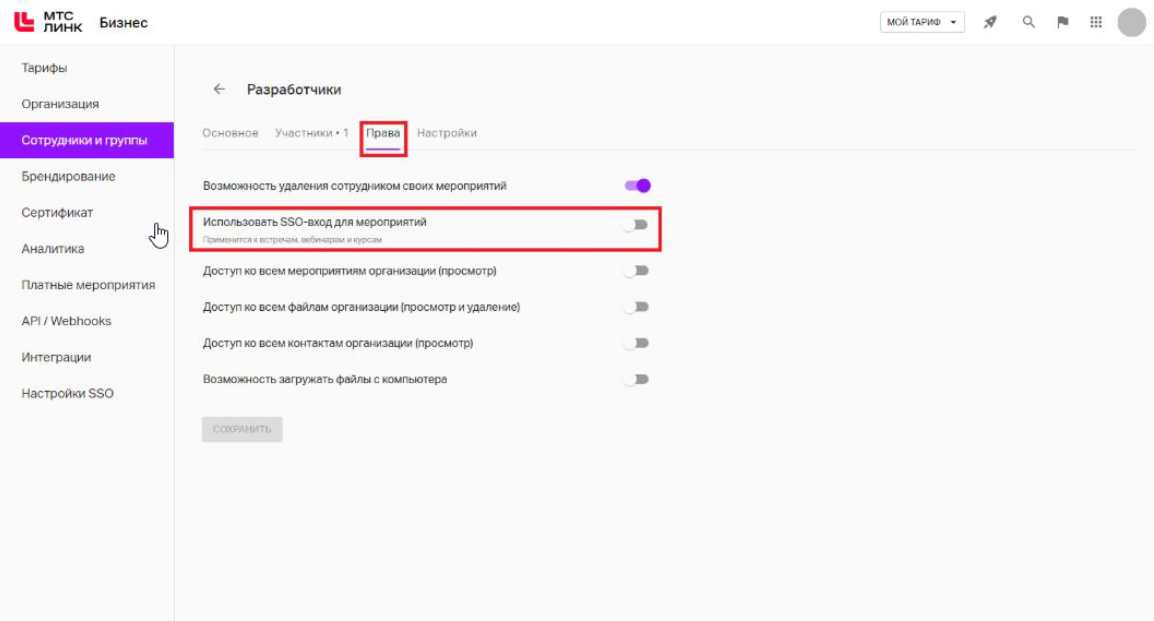Open the Настройки tab
The image size is (1154, 621).
[446, 133]
